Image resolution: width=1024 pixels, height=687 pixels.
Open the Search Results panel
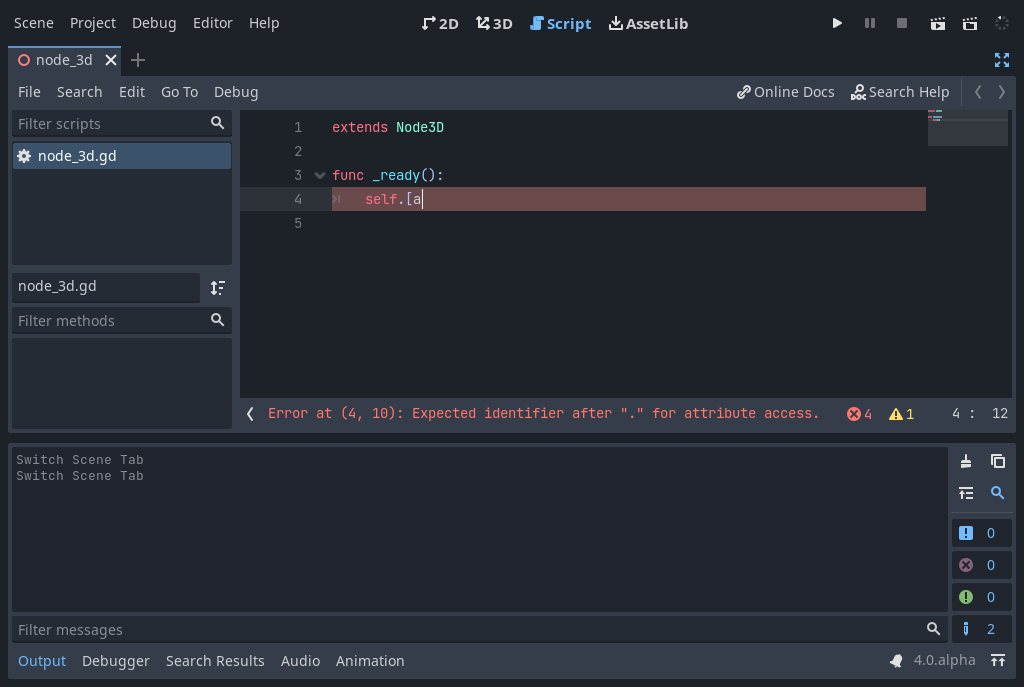(x=215, y=661)
